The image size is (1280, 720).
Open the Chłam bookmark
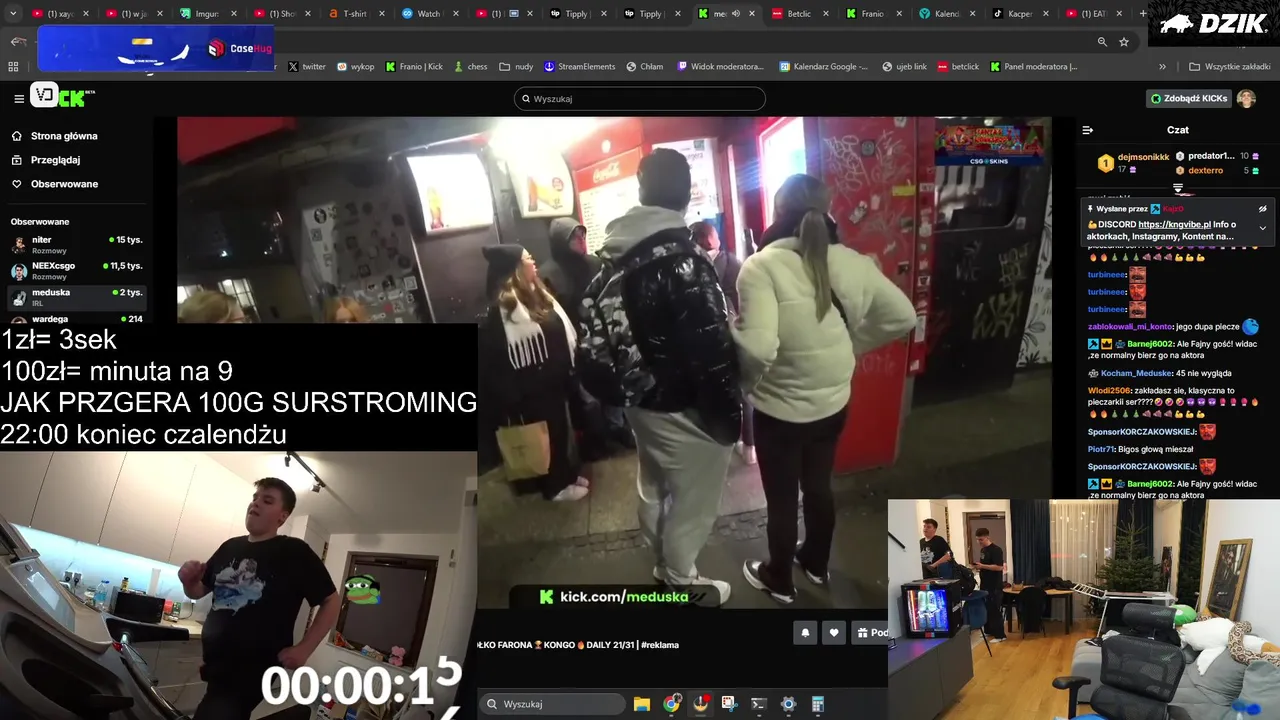pyautogui.click(x=645, y=67)
